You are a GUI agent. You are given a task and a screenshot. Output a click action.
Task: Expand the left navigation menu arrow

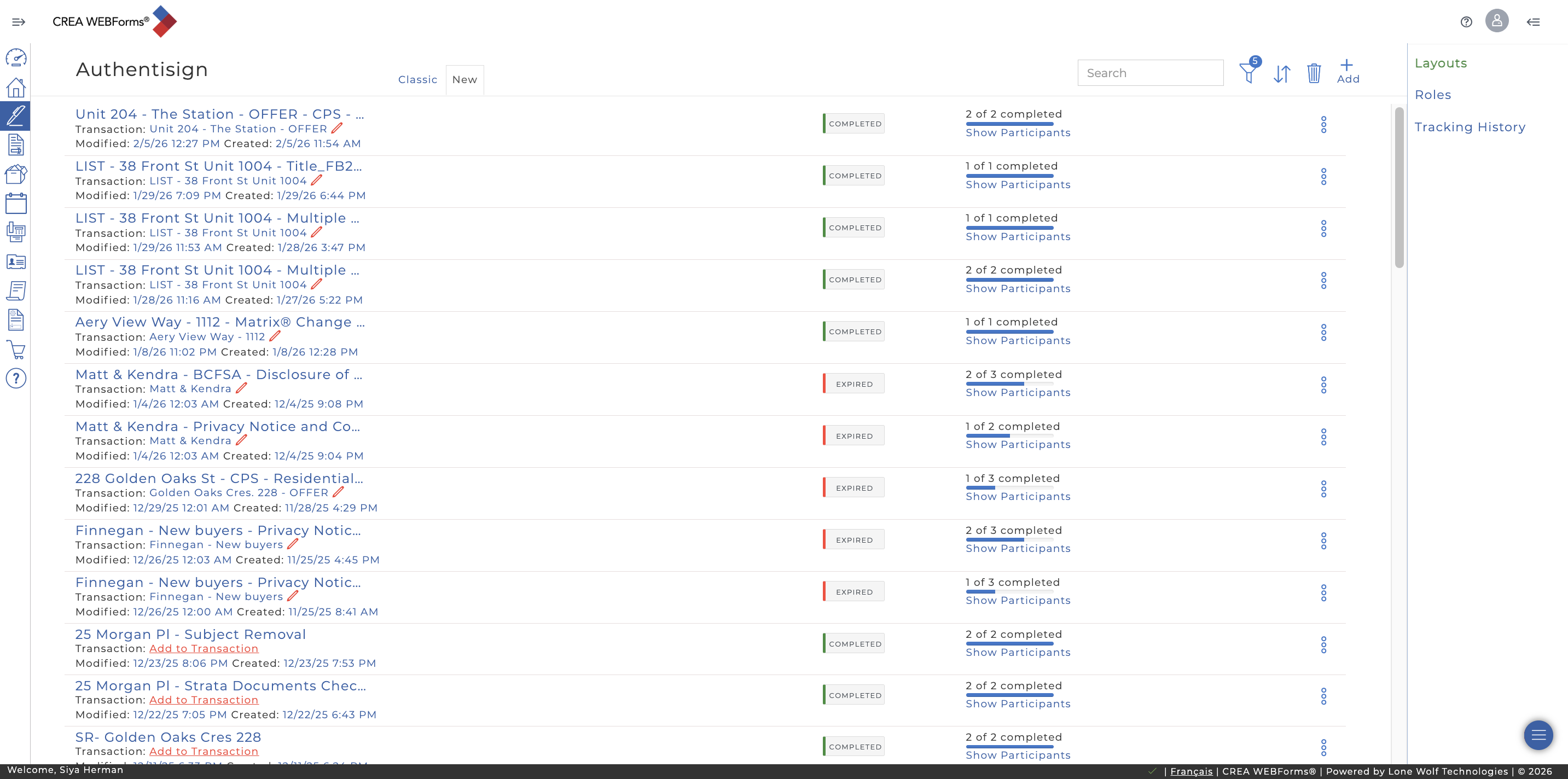coord(18,22)
